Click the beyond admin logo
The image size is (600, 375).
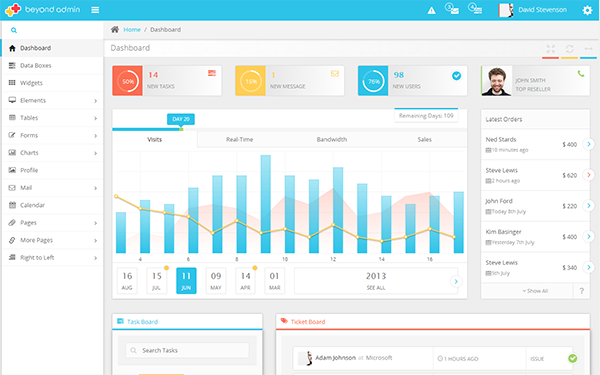tap(42, 10)
